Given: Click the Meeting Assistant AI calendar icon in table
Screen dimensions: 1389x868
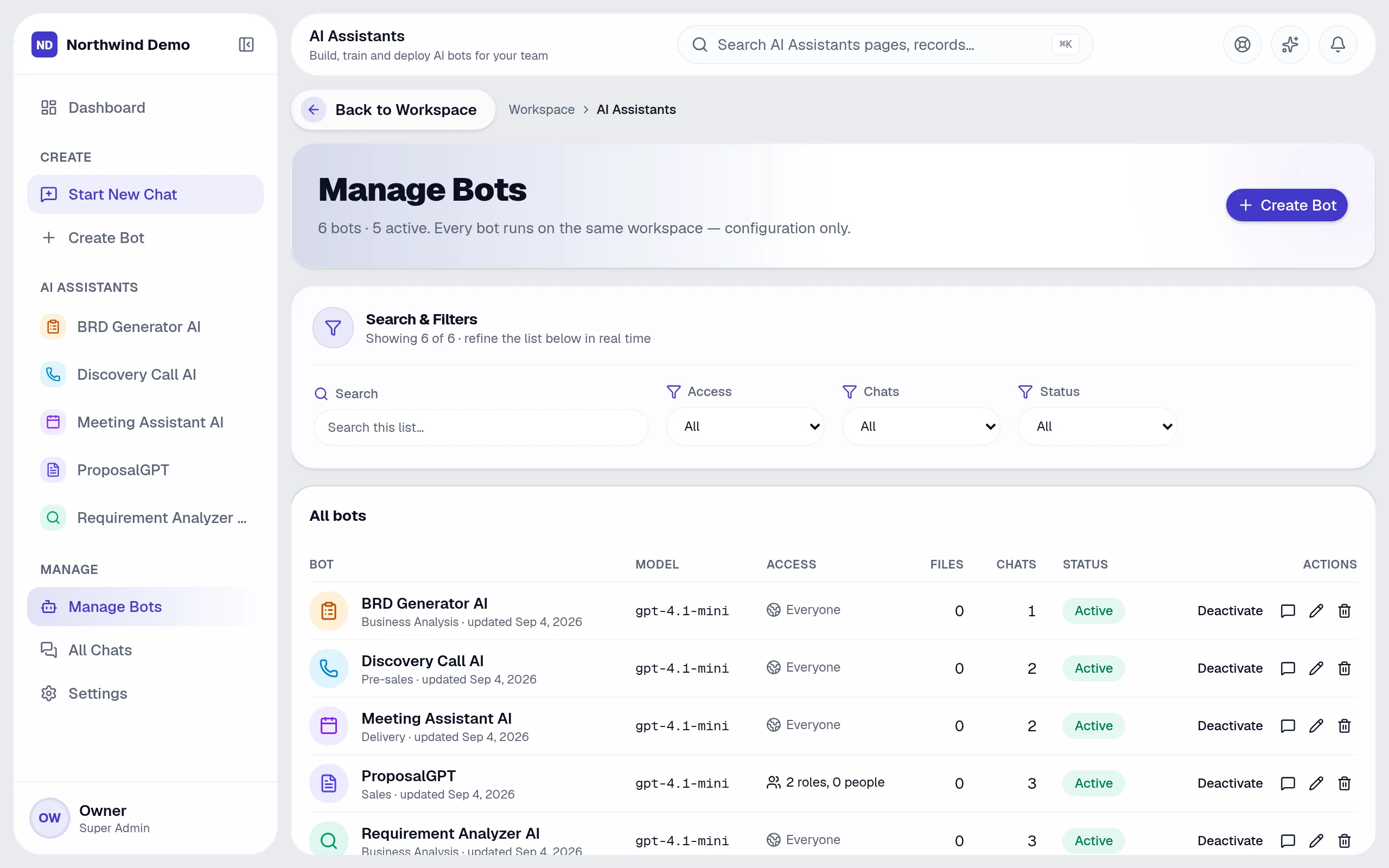Looking at the screenshot, I should click(x=328, y=726).
